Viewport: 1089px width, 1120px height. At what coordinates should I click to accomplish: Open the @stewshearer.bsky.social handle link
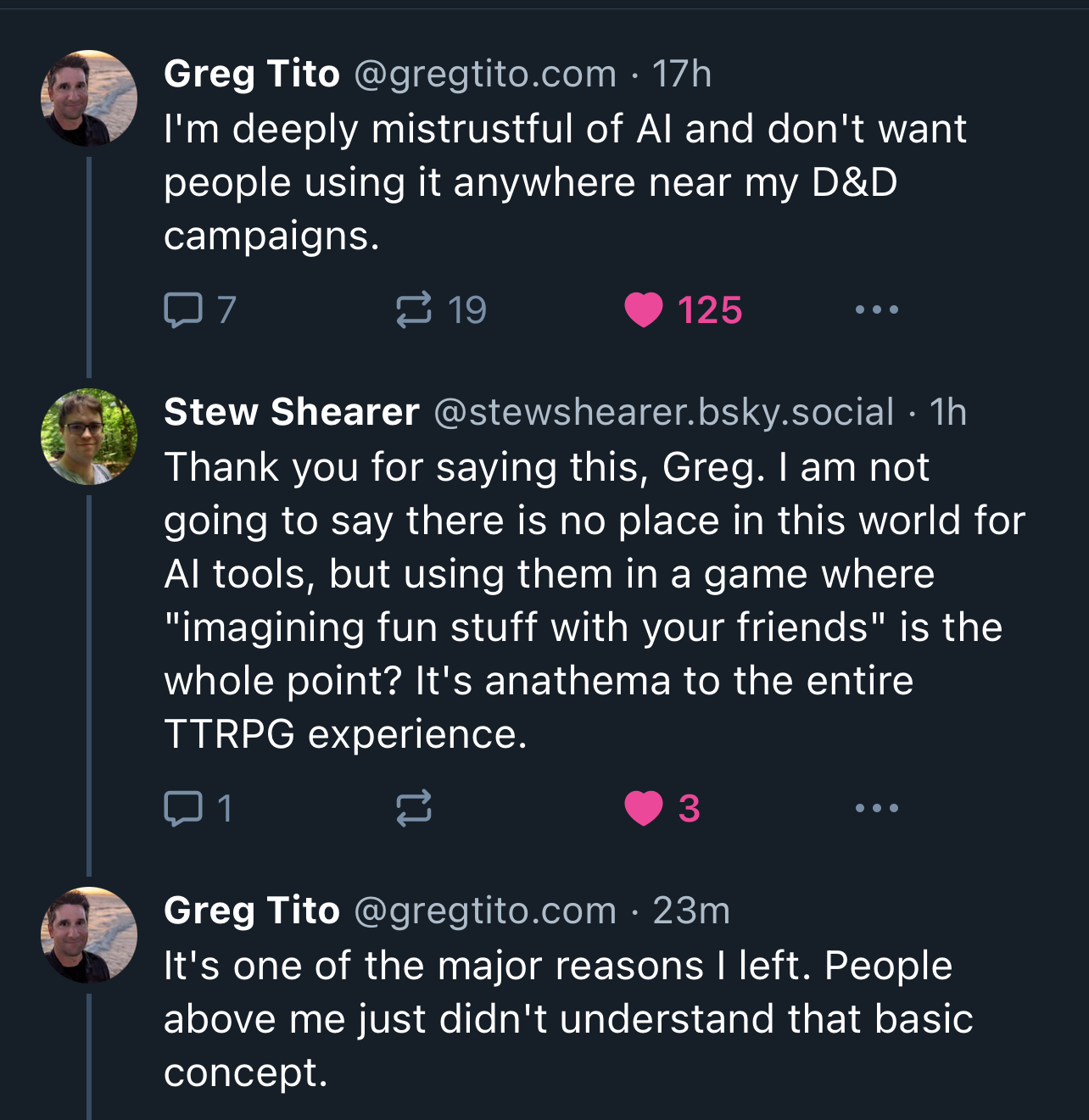point(663,412)
